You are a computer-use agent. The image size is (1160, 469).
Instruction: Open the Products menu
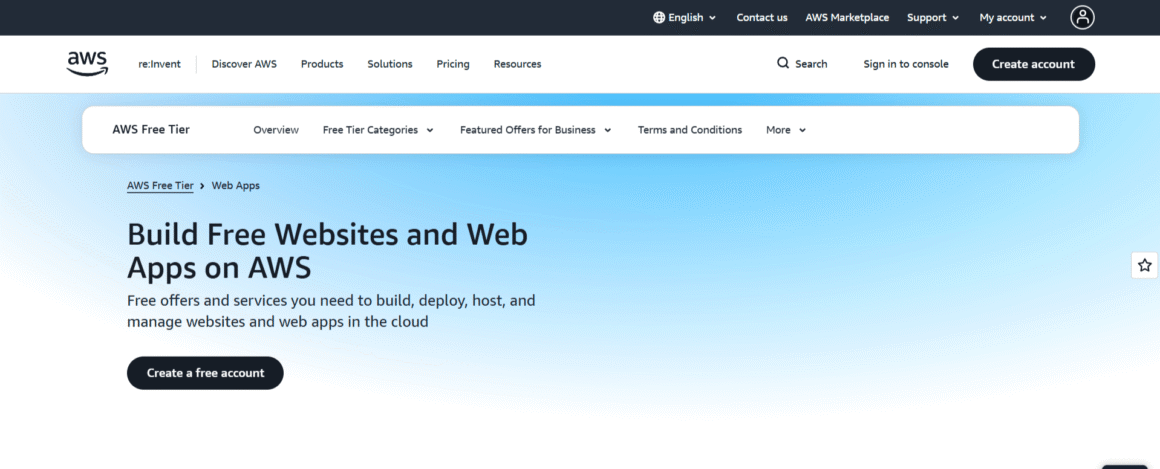point(322,64)
